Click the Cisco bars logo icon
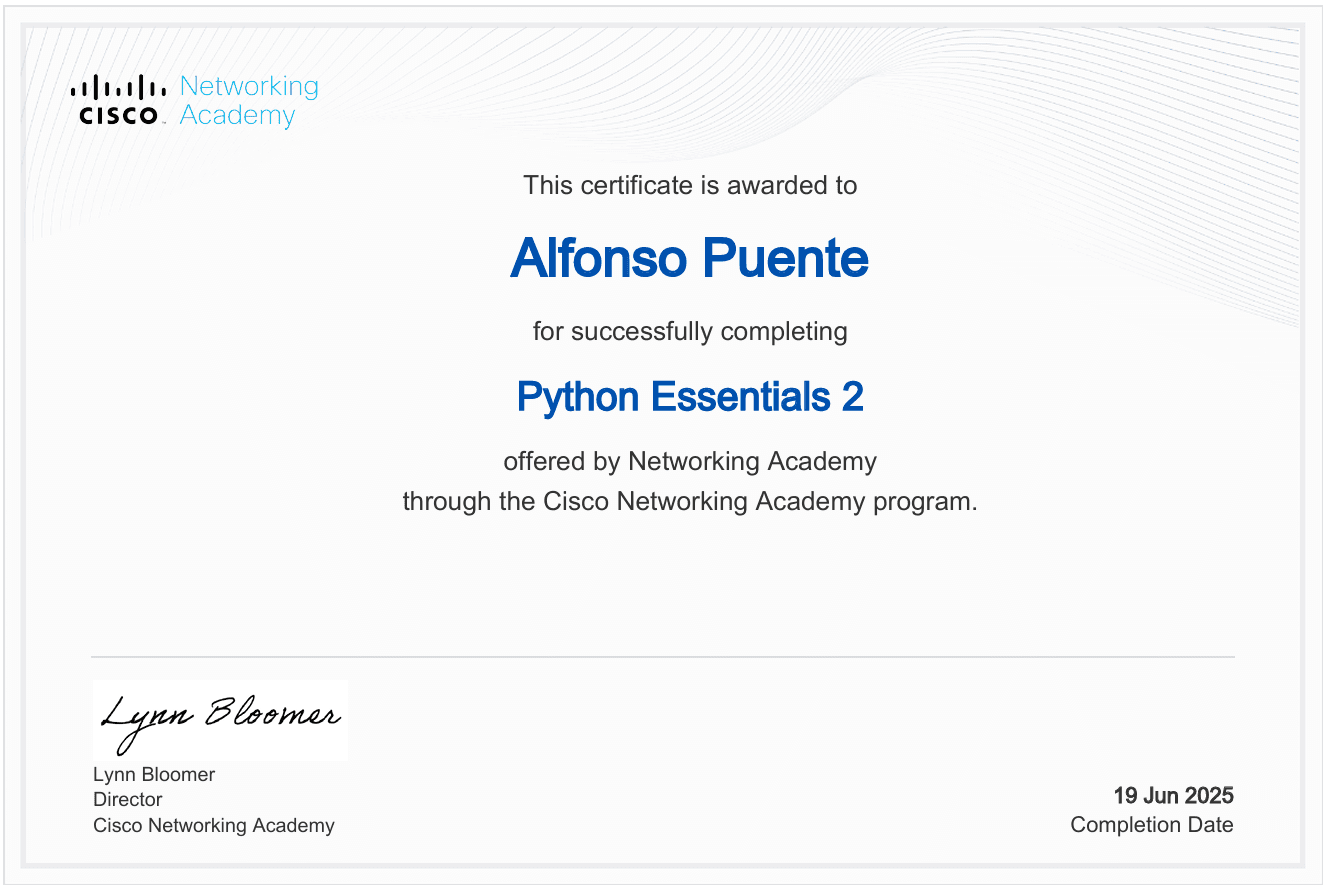This screenshot has height=885, width=1323. [x=119, y=100]
